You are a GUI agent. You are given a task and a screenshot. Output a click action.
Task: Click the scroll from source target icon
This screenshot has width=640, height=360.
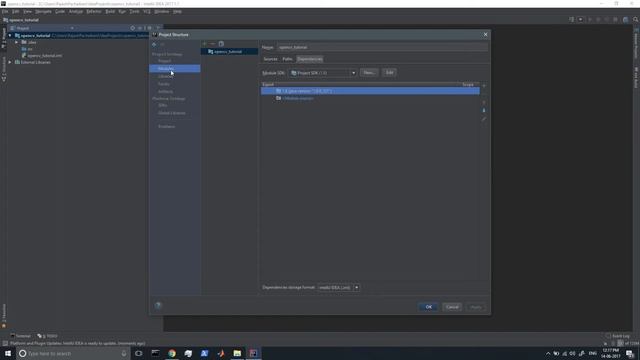pos(132,28)
